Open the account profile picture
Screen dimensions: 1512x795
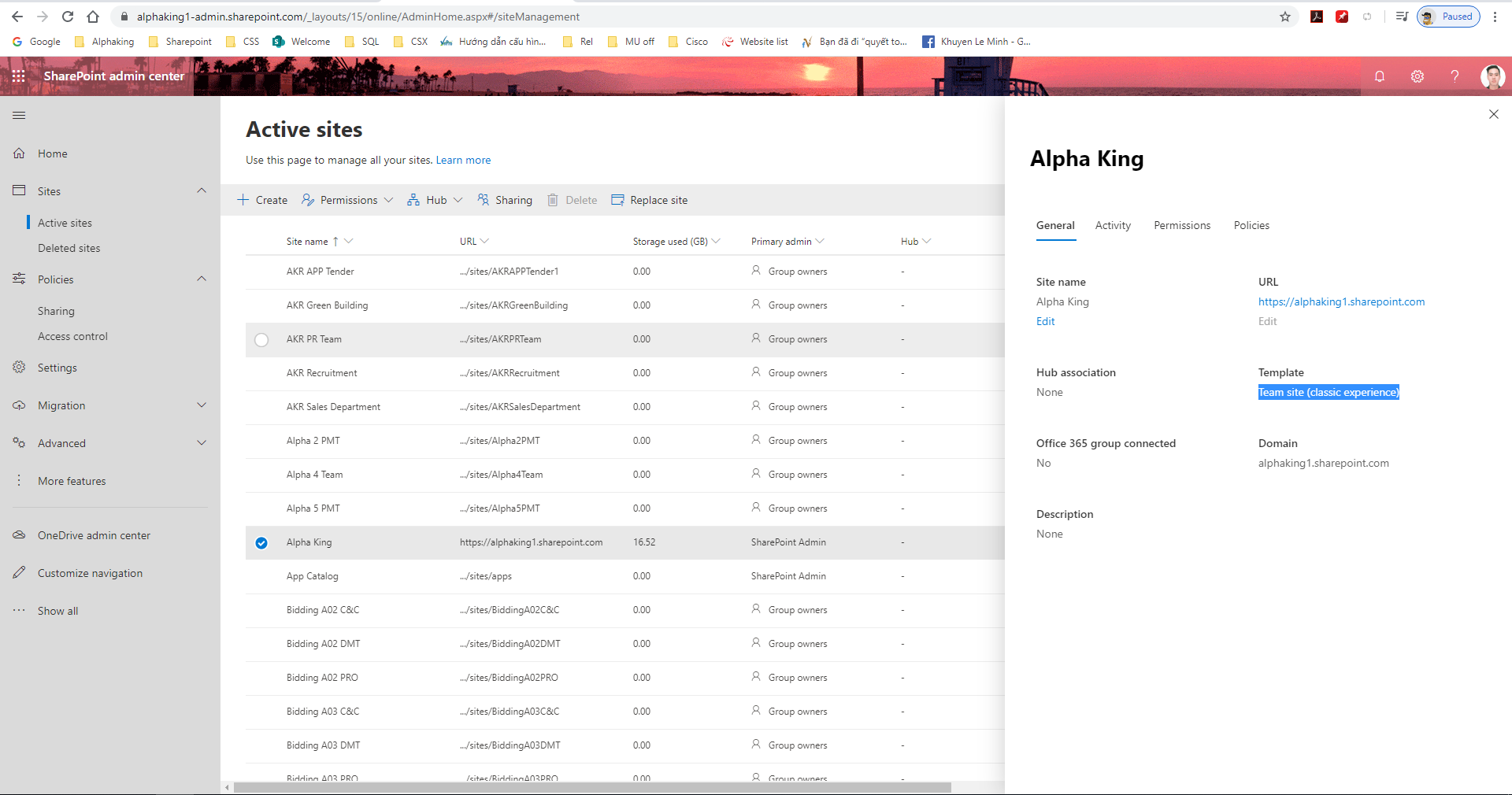pyautogui.click(x=1492, y=76)
